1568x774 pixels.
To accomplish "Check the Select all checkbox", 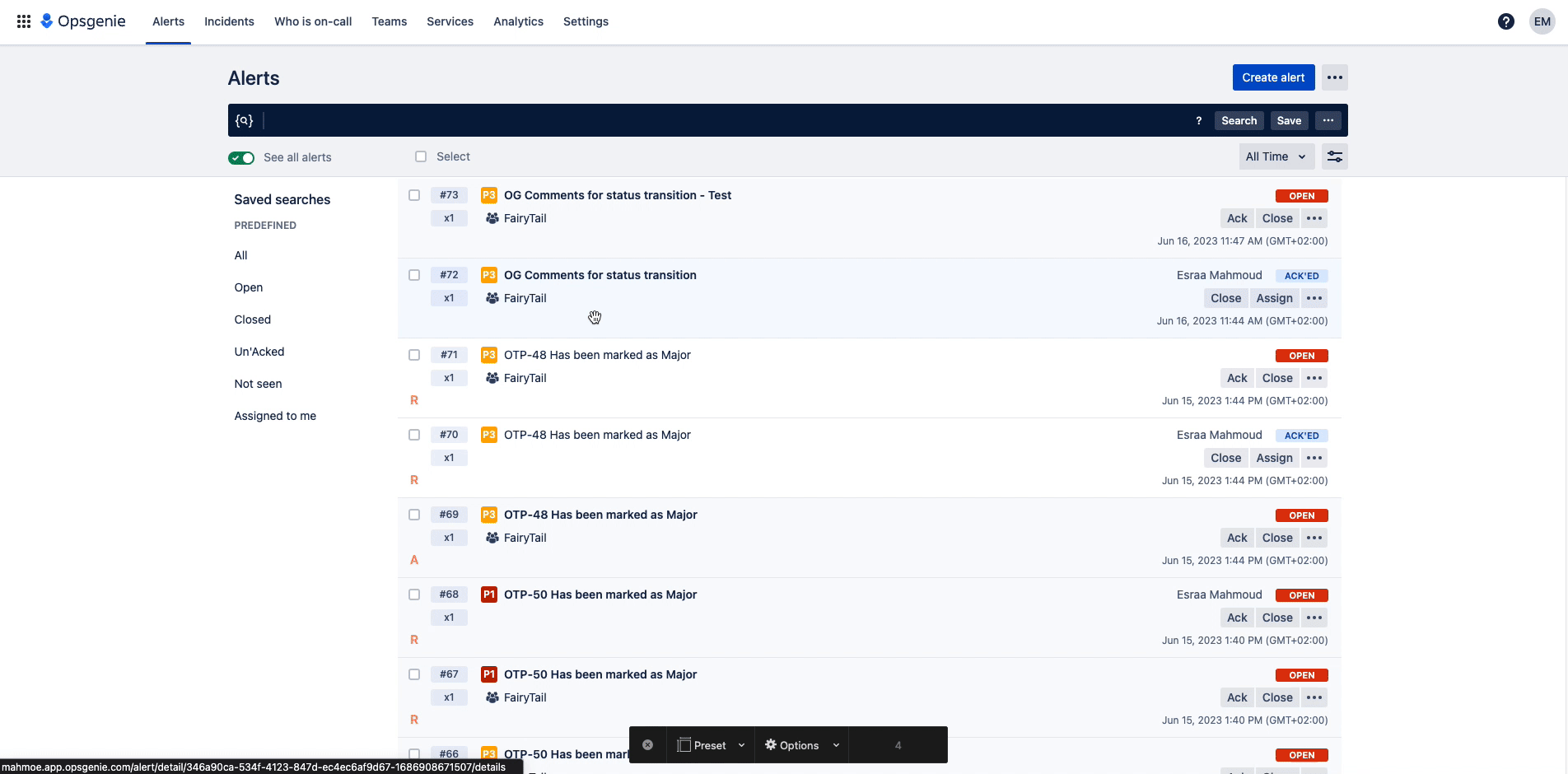I will coord(421,156).
